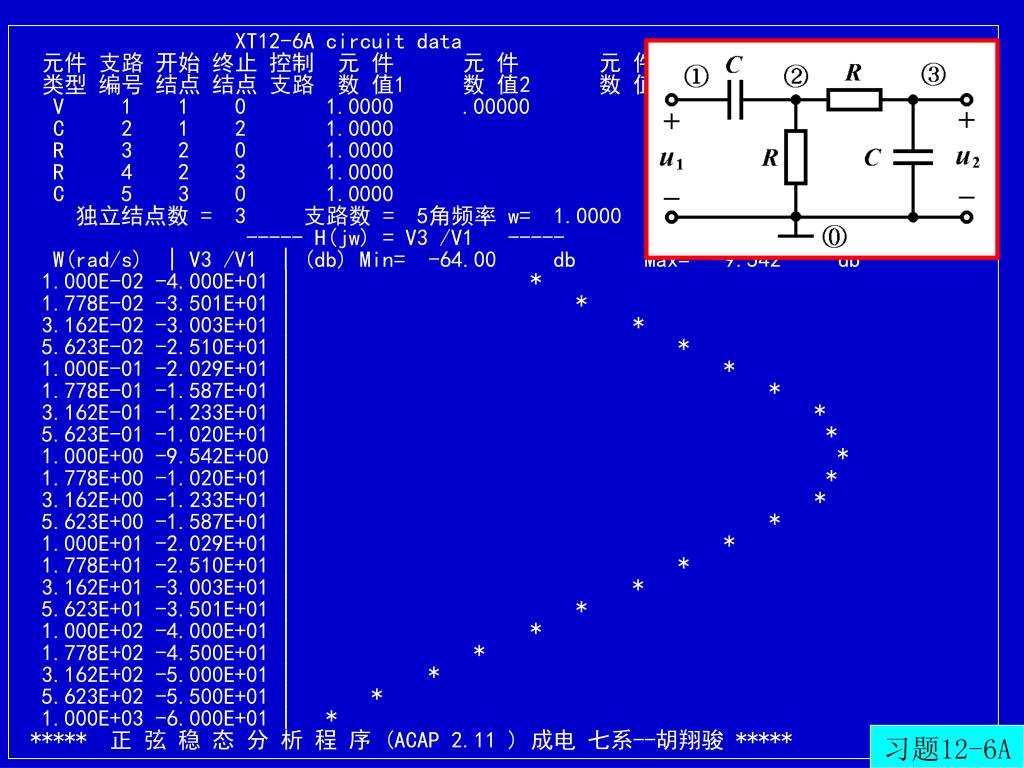Image resolution: width=1024 pixels, height=768 pixels.
Task: Select frequency value 1.778E-02
Action: click(92, 304)
